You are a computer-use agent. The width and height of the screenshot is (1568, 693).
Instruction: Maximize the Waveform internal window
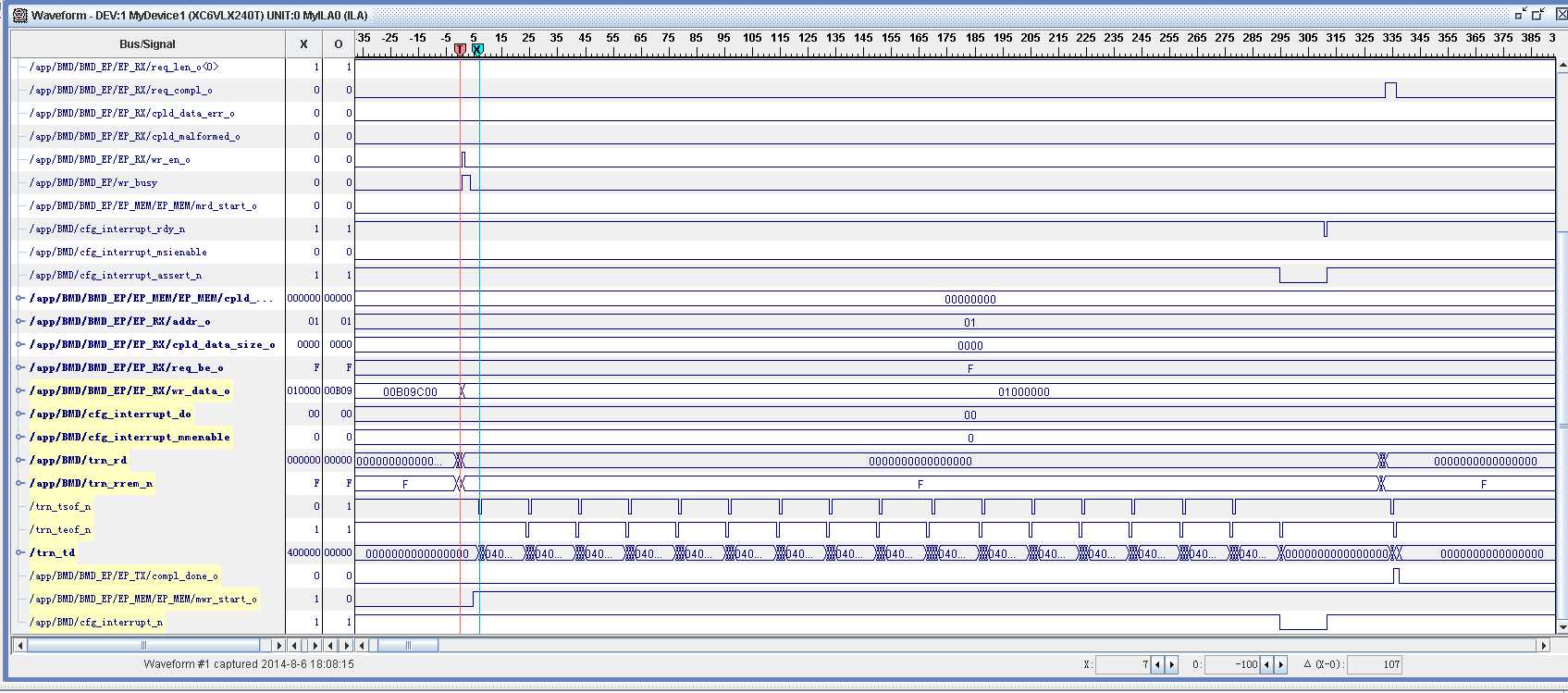1537,14
